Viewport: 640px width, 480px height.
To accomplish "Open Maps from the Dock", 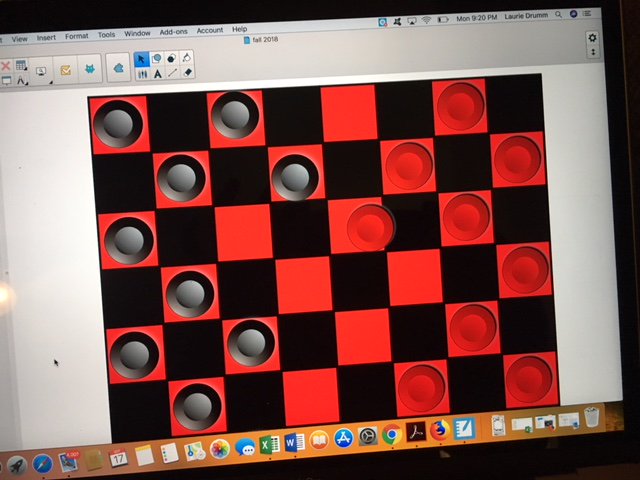I will click(194, 451).
